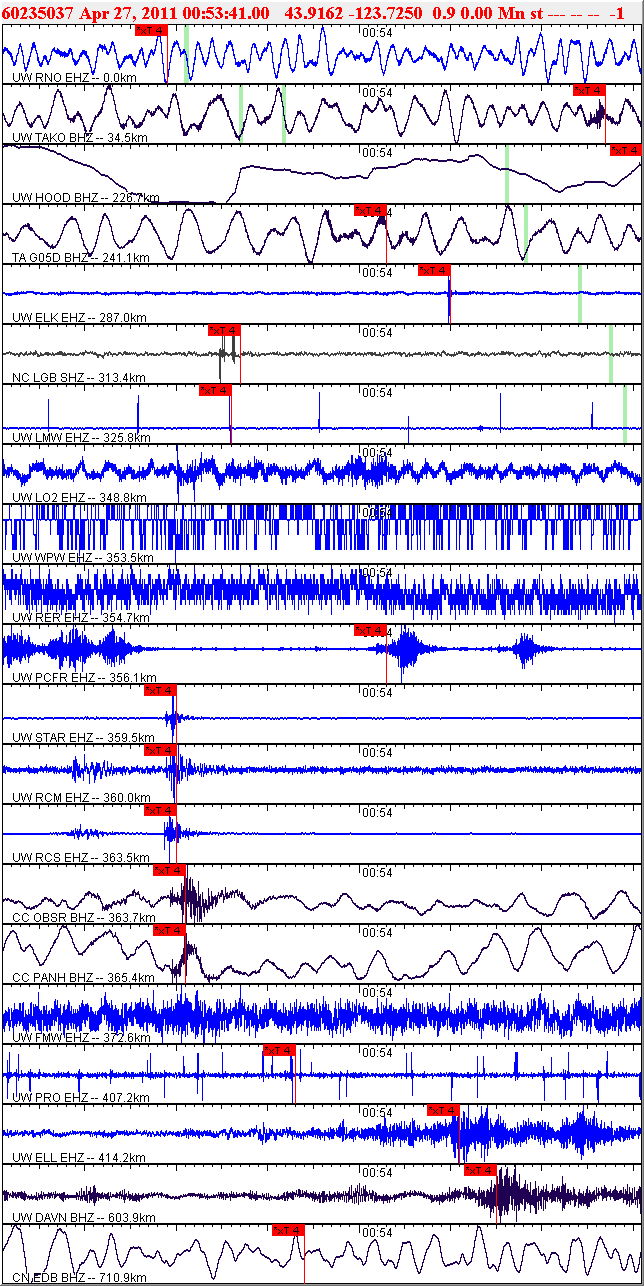
Task: Click the 'UW LMW EHZ -- 325.8km' label
Action: pos(82,437)
